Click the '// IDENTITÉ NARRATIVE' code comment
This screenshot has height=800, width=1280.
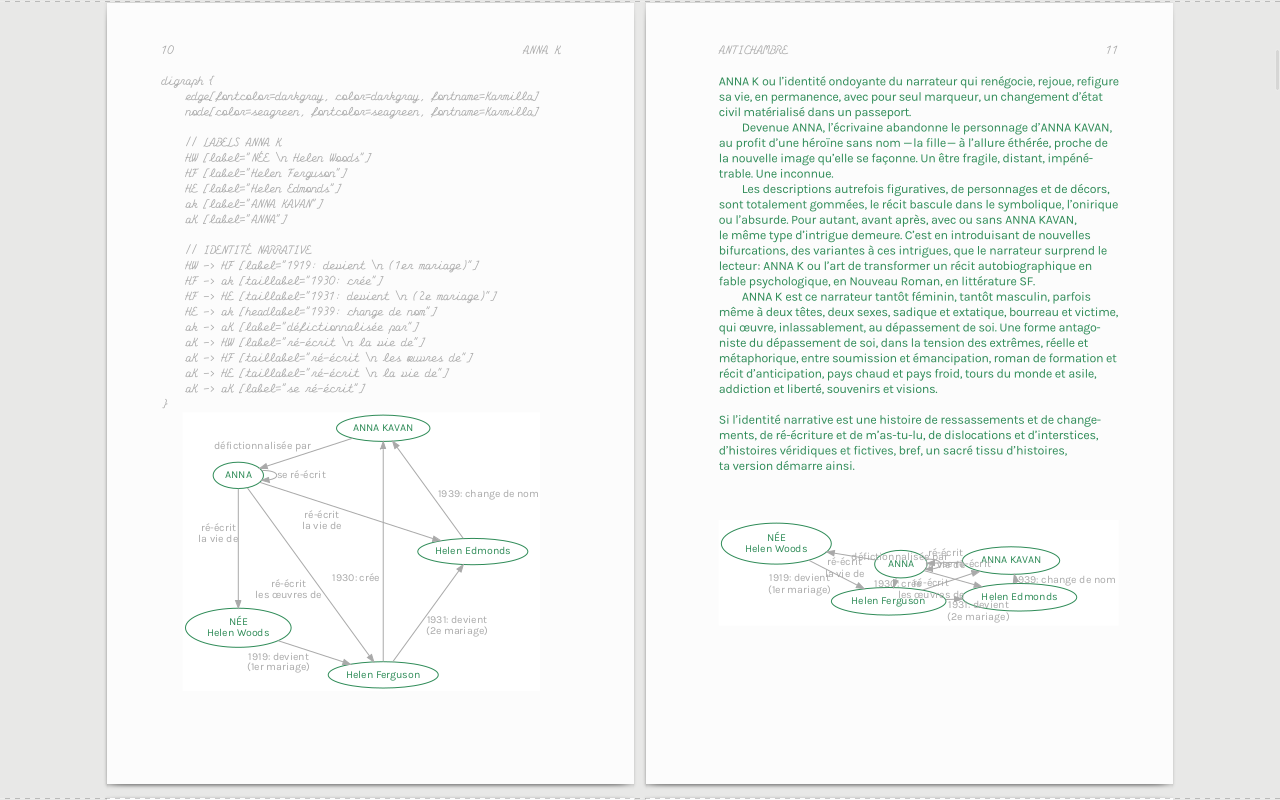tap(248, 250)
